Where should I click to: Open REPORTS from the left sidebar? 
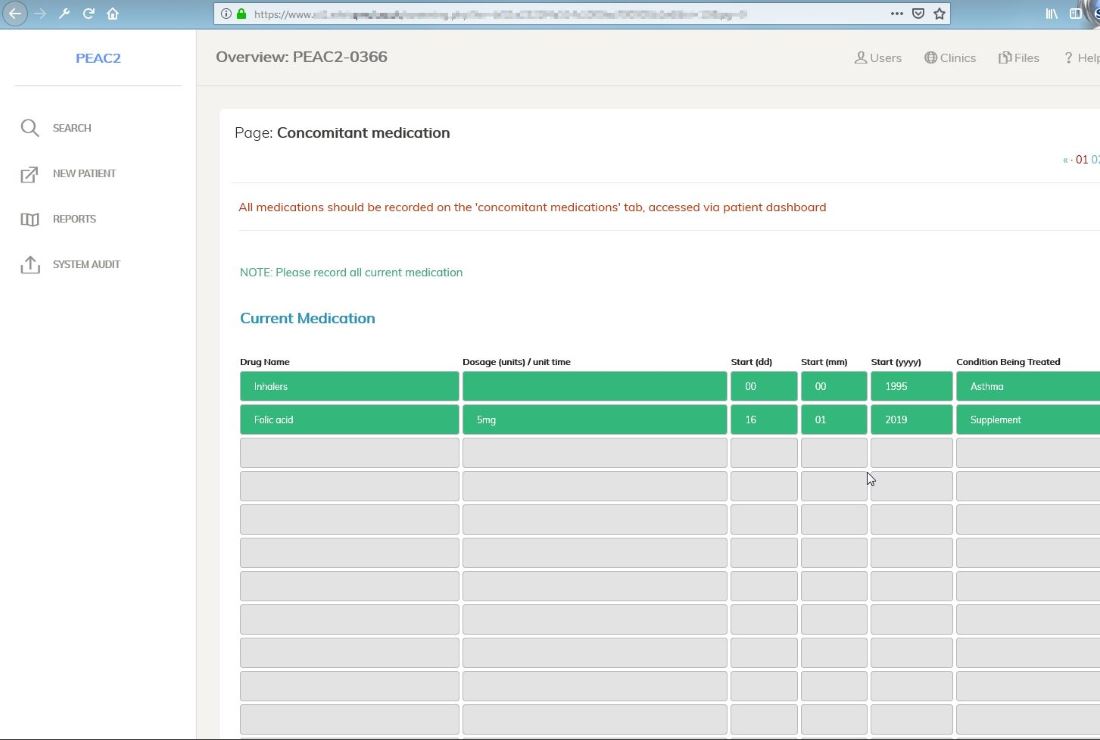coord(74,219)
